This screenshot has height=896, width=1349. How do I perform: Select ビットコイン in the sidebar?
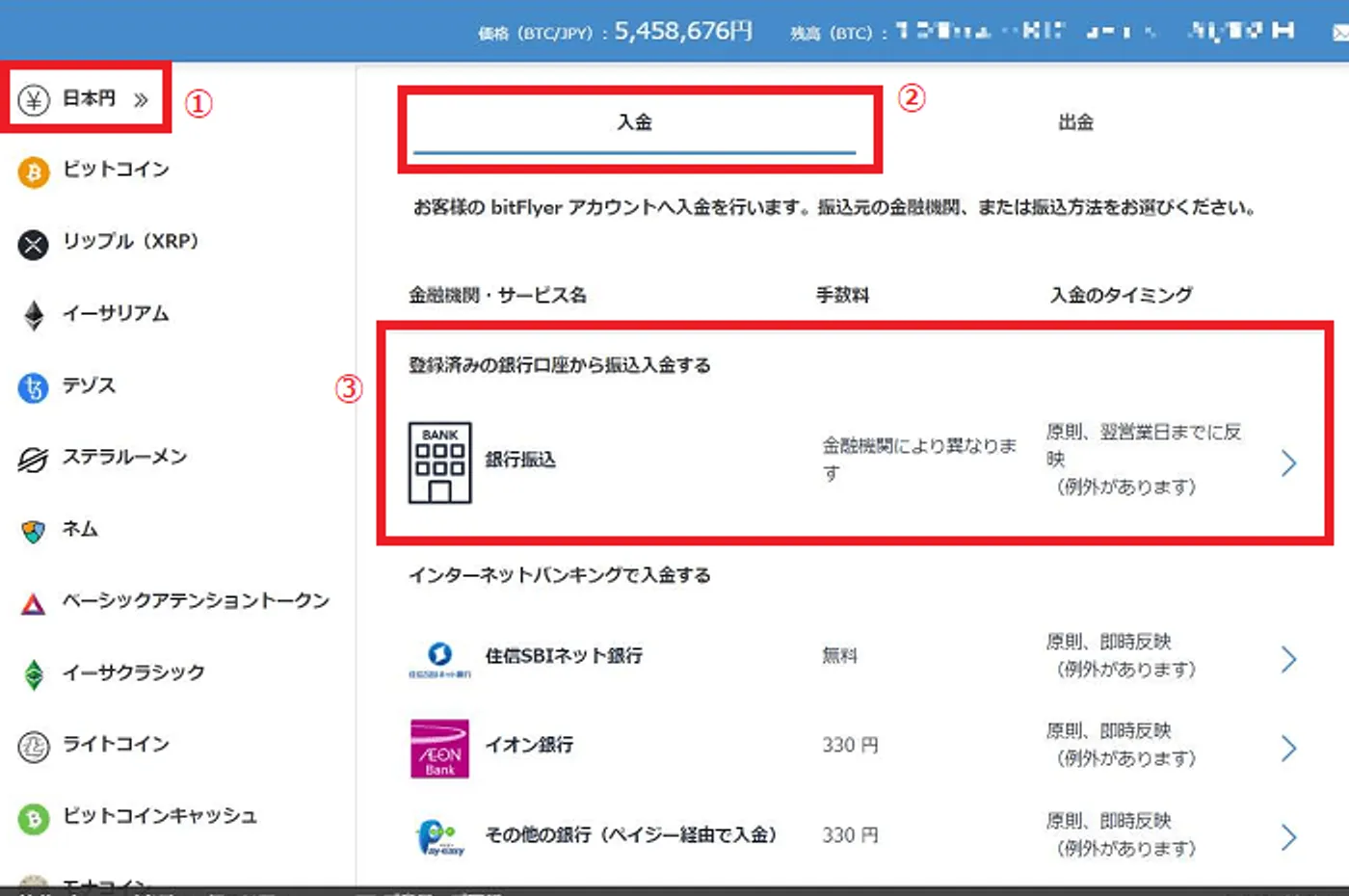(117, 170)
